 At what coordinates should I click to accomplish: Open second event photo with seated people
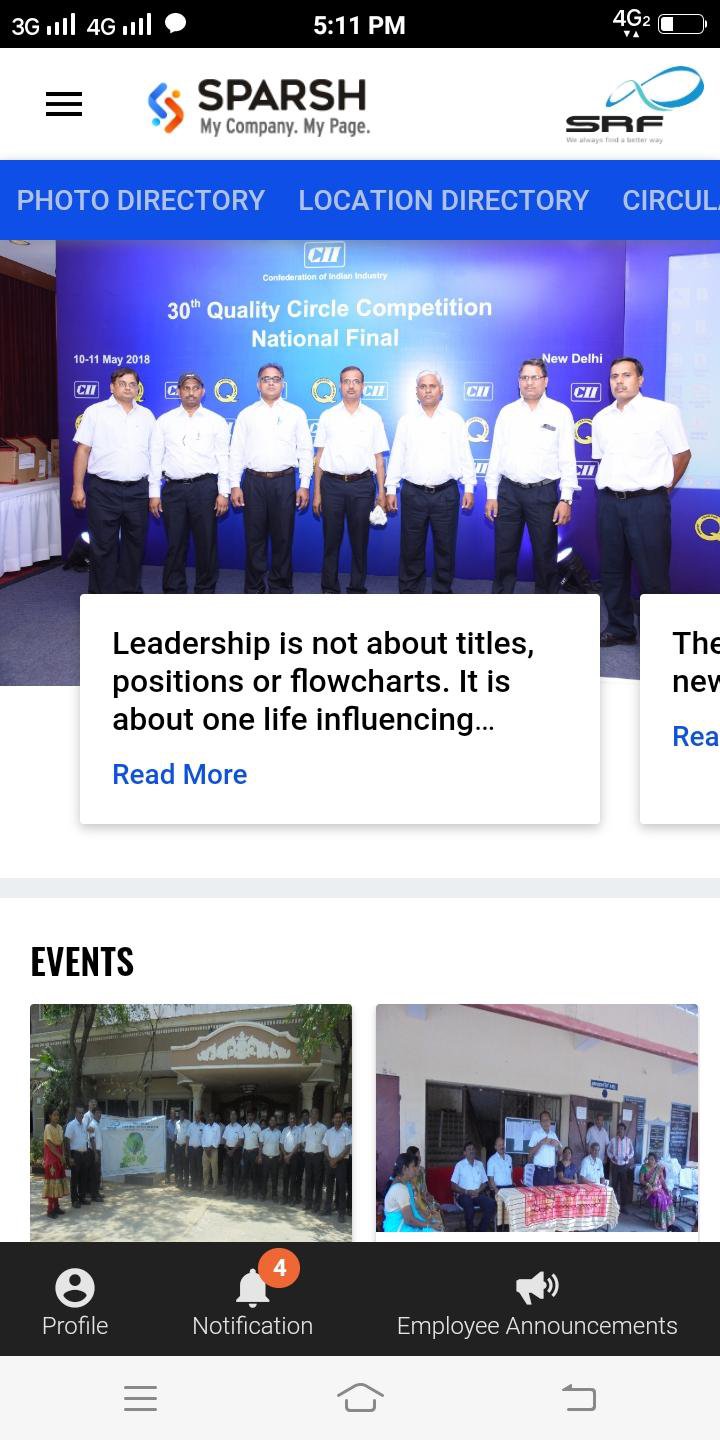pyautogui.click(x=537, y=1118)
